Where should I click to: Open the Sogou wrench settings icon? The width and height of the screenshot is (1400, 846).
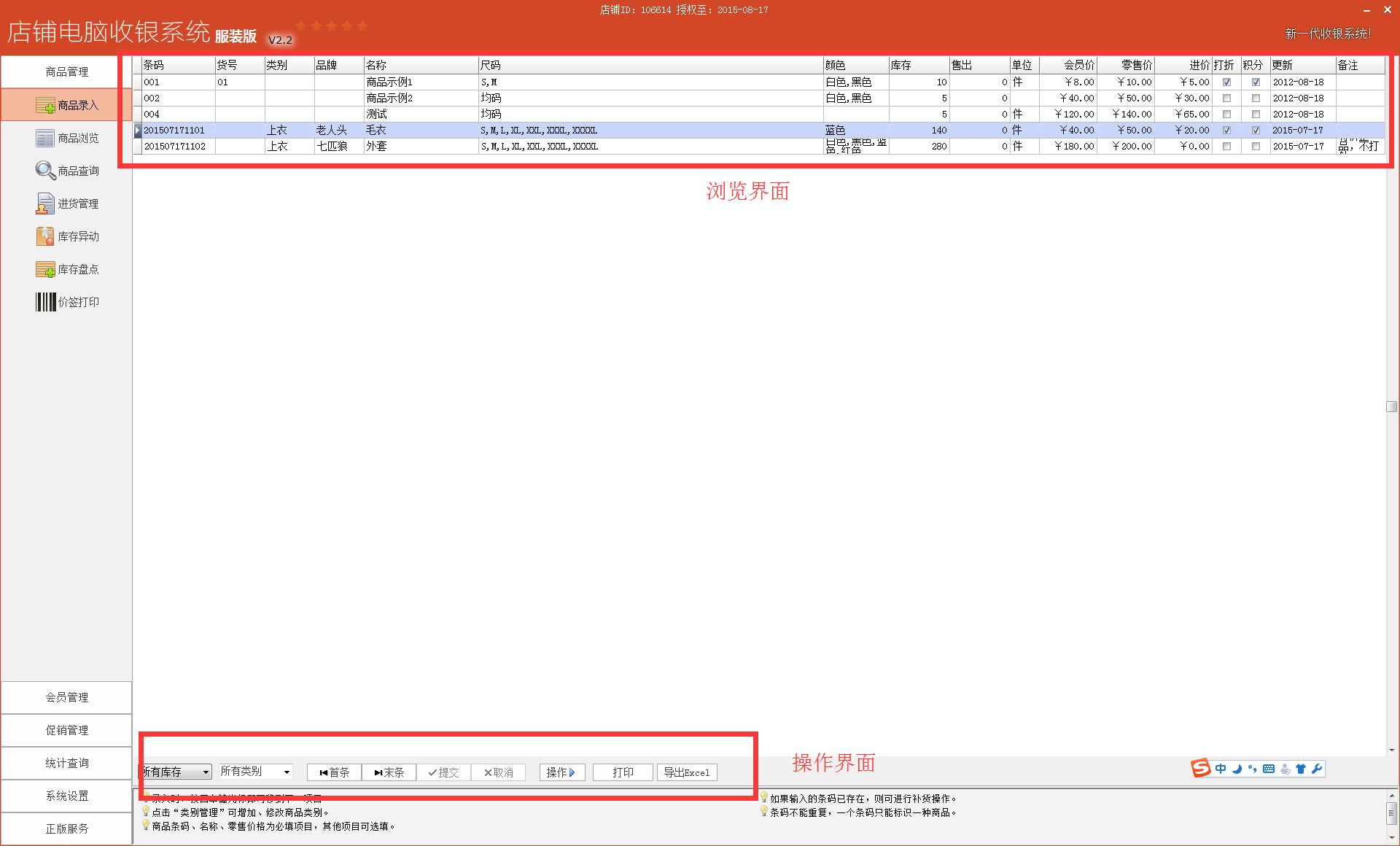[x=1317, y=769]
